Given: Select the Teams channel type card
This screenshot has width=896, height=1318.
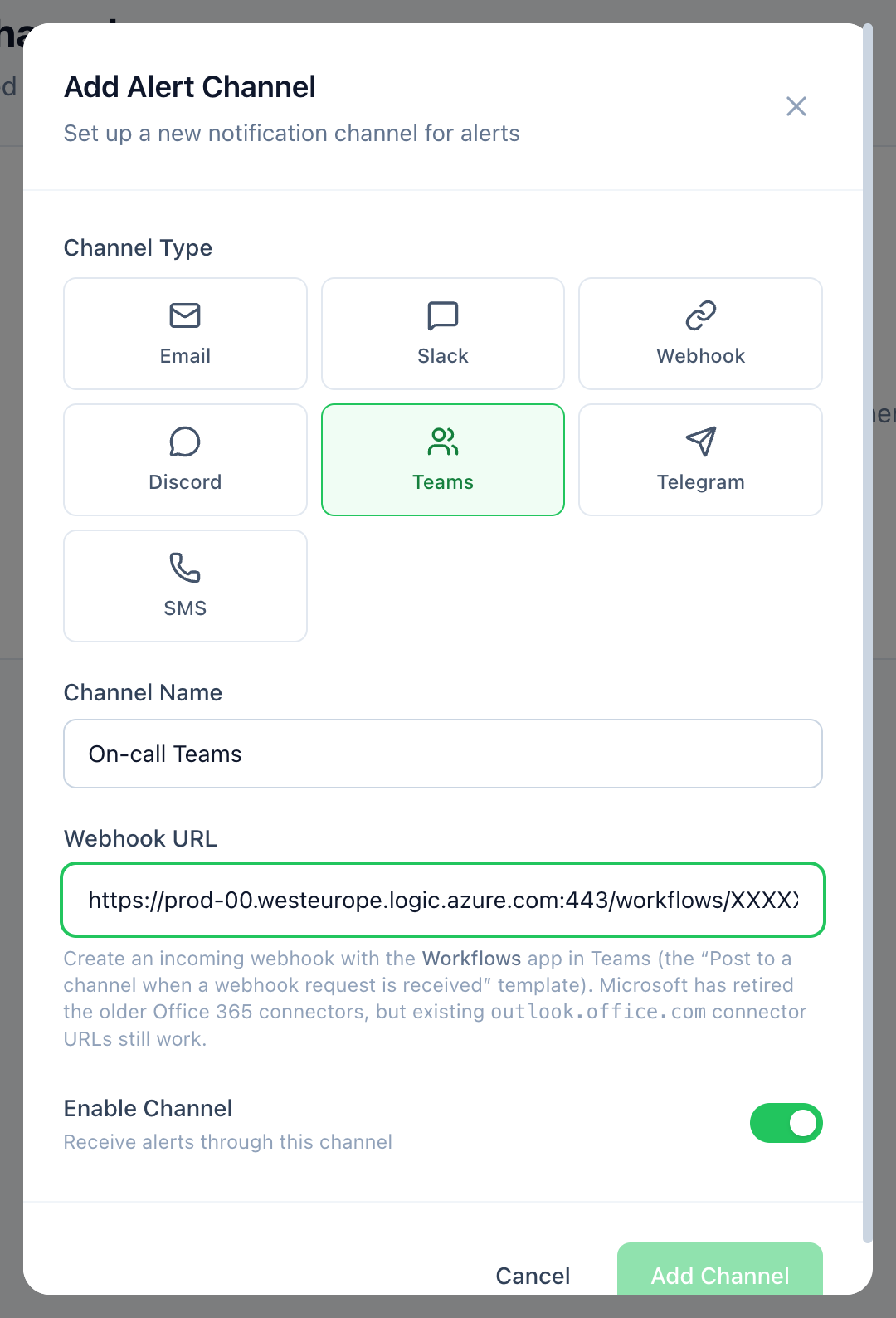Looking at the screenshot, I should 443,460.
